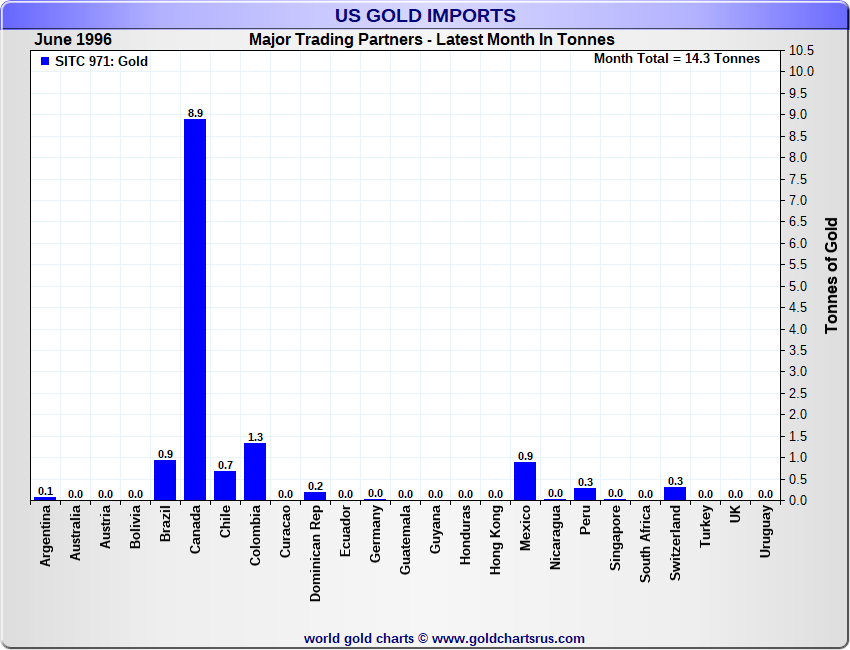Click the Hong Kong axis label
Viewport: 850px width, 650px height.
pos(495,538)
